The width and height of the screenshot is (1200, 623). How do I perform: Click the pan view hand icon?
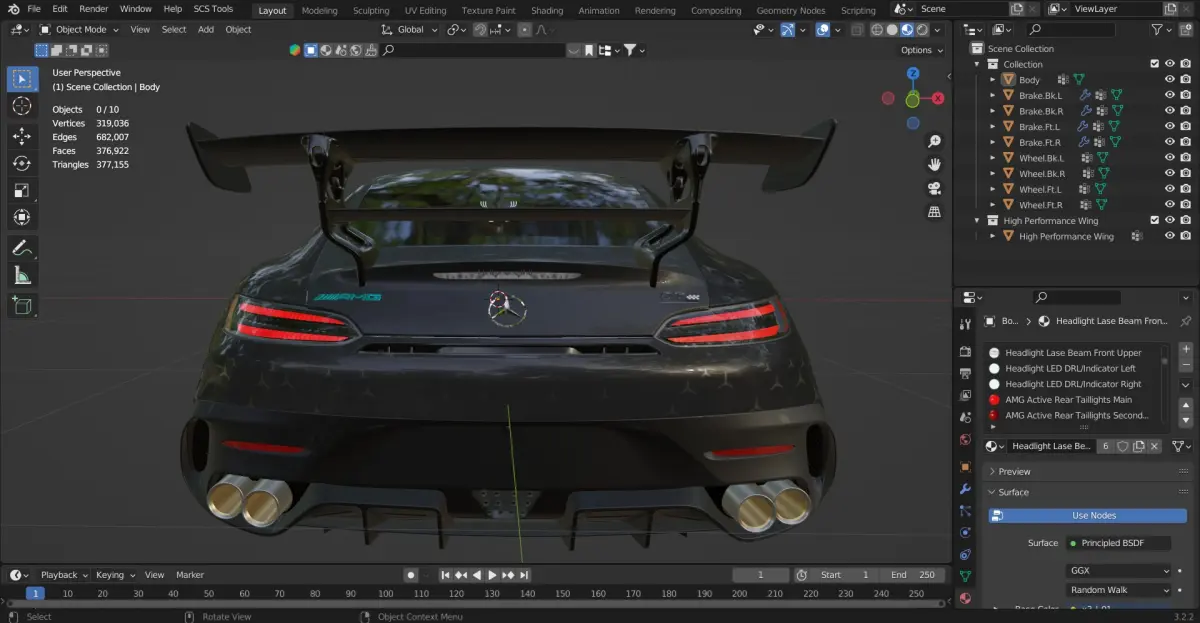[934, 164]
